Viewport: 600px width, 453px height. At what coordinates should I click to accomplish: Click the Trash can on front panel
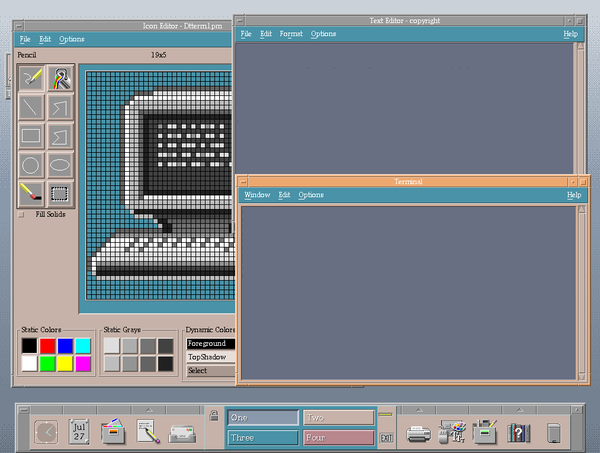point(553,433)
